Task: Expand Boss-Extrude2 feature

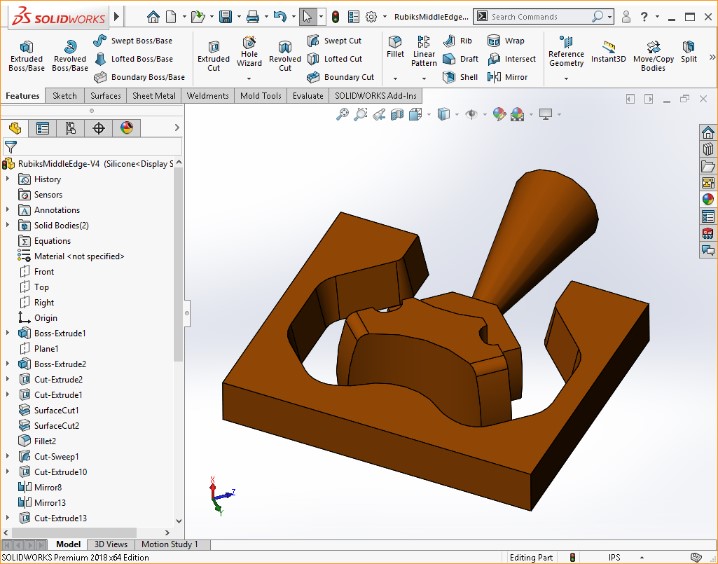Action: 7,364
